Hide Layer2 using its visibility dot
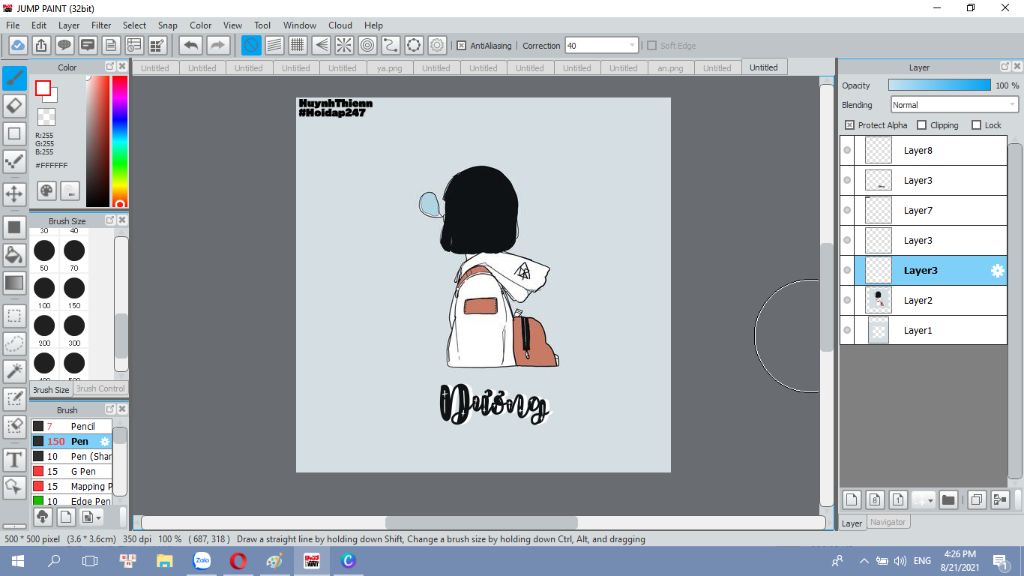 click(x=847, y=300)
